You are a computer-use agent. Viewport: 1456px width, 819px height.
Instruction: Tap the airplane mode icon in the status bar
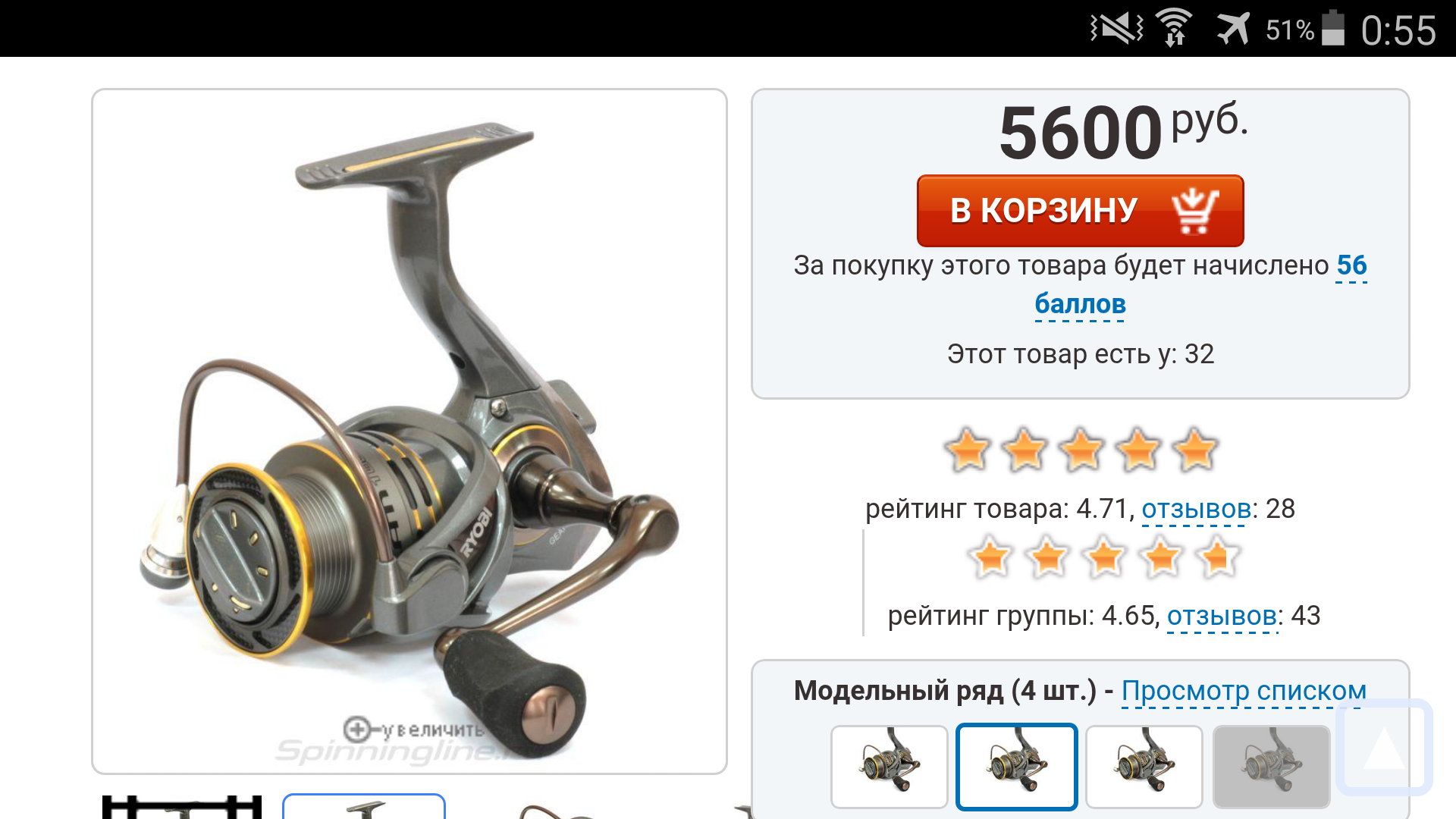(x=1234, y=29)
